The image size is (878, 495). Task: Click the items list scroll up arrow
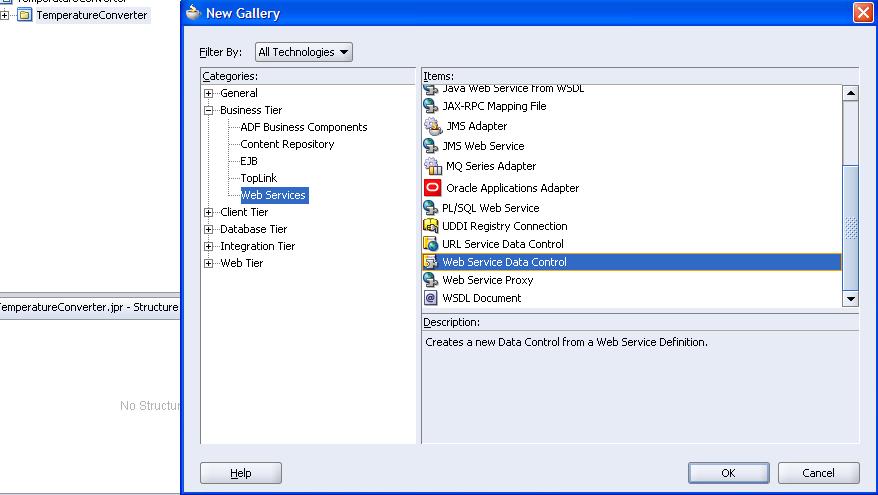851,93
